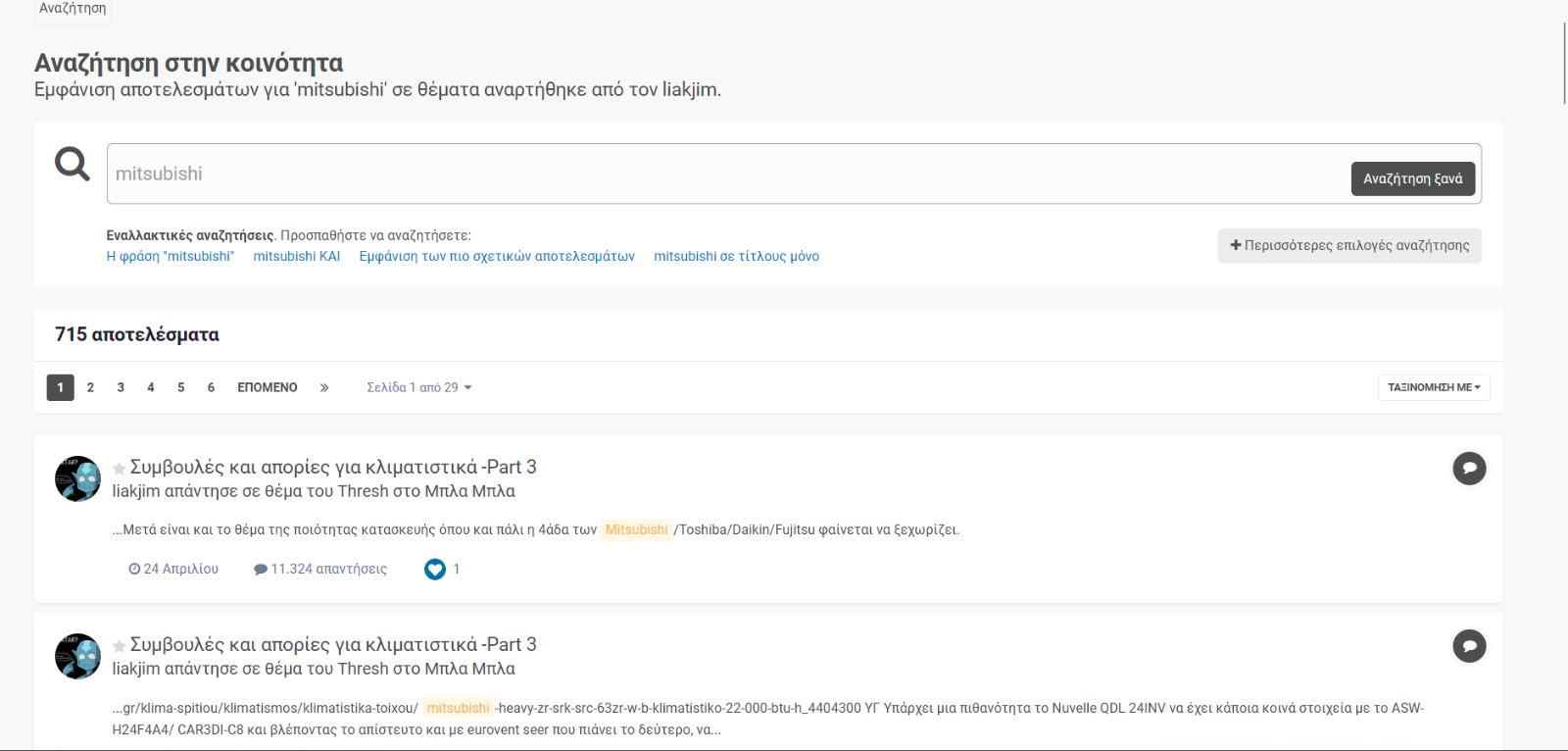Click the star icon beside second result title
This screenshot has width=1568, height=751.
119,646
